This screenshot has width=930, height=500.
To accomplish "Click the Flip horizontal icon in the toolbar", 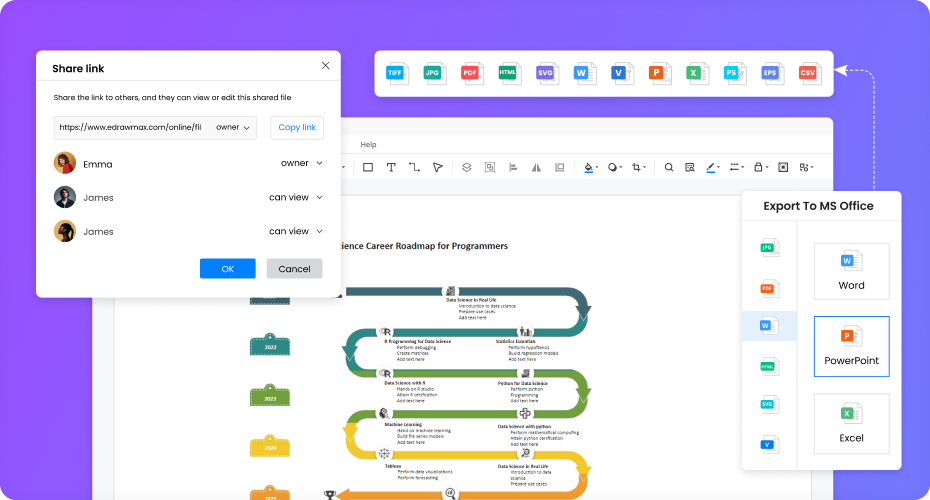I will [536, 167].
